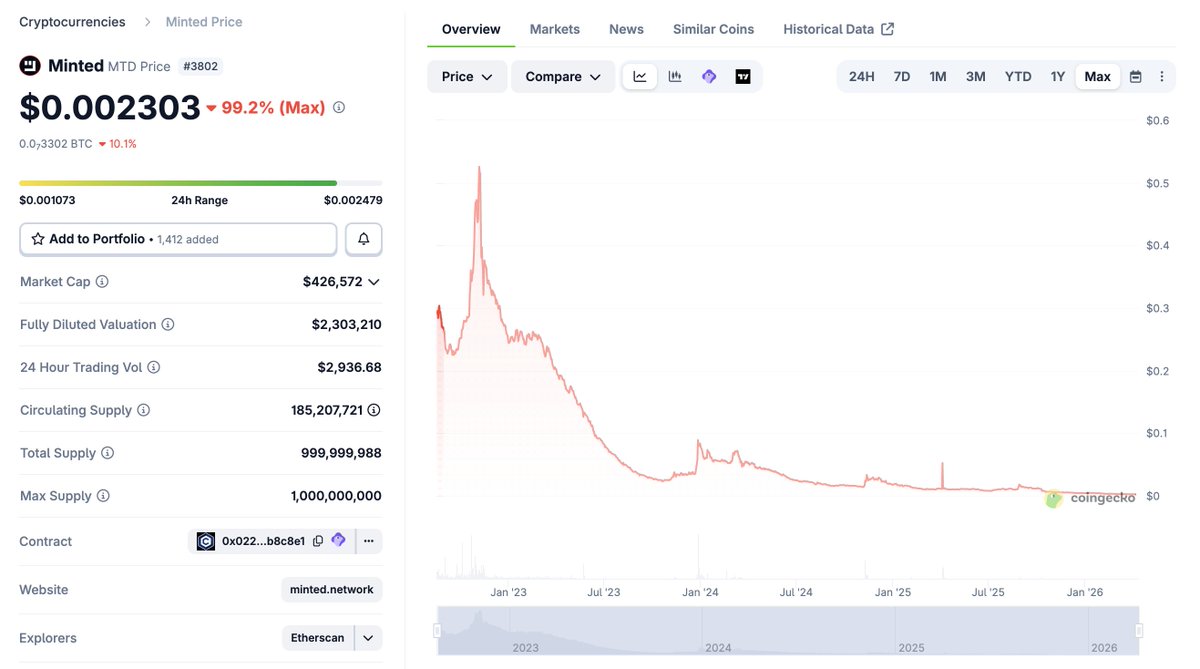Screen dimensions: 1200x669
Task: Click the Minted Price breadcrumb text
Action: coord(204,22)
